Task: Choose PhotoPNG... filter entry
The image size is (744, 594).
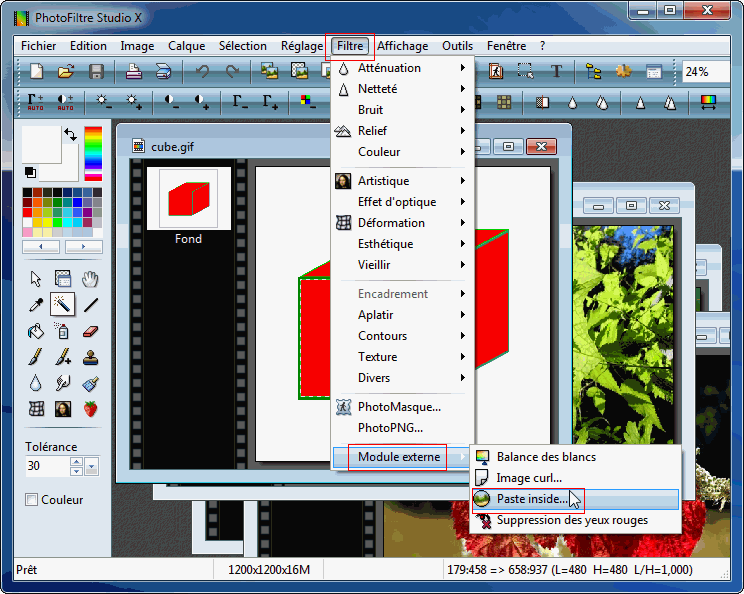Action: point(402,428)
